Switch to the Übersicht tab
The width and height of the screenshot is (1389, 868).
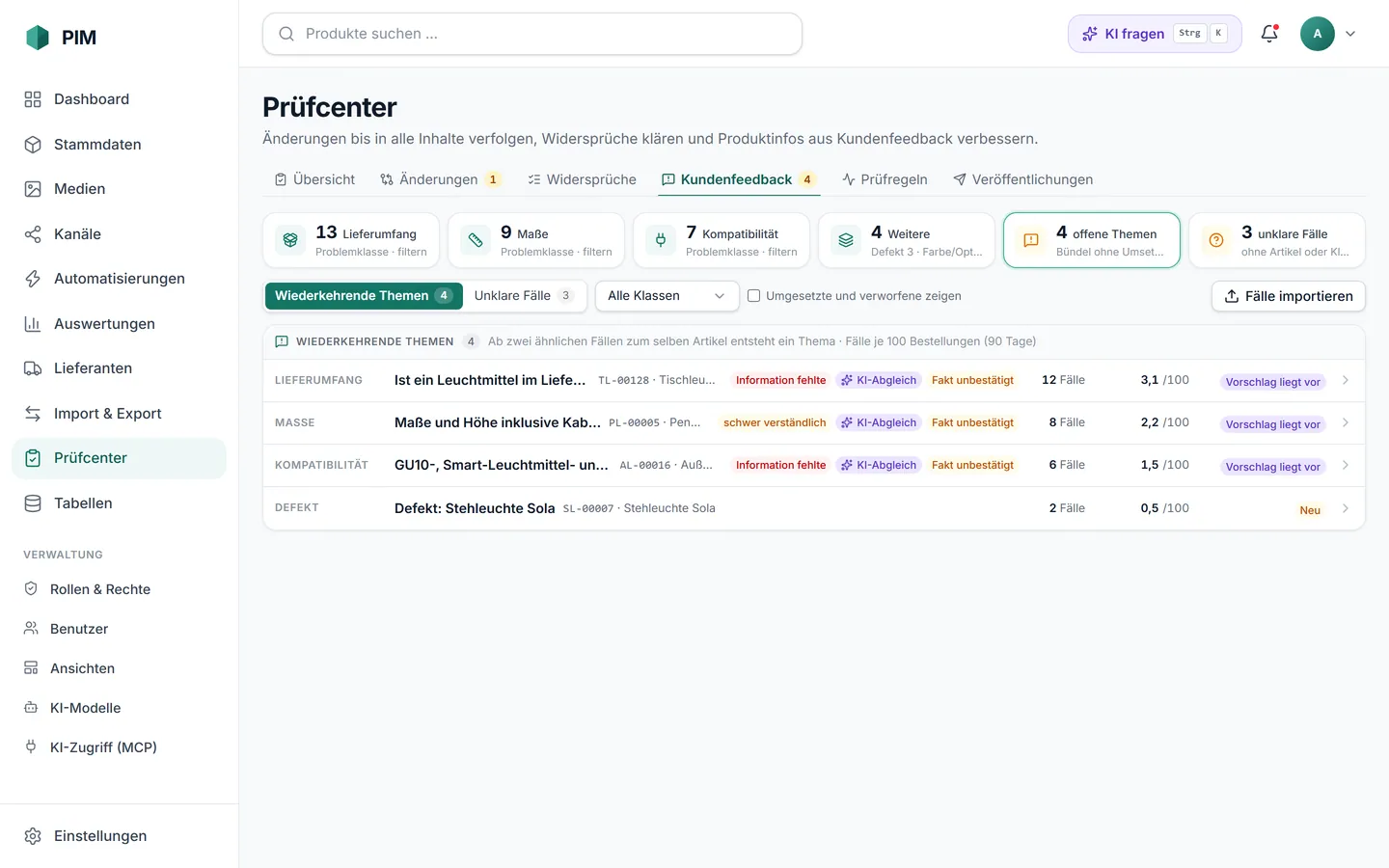(314, 179)
